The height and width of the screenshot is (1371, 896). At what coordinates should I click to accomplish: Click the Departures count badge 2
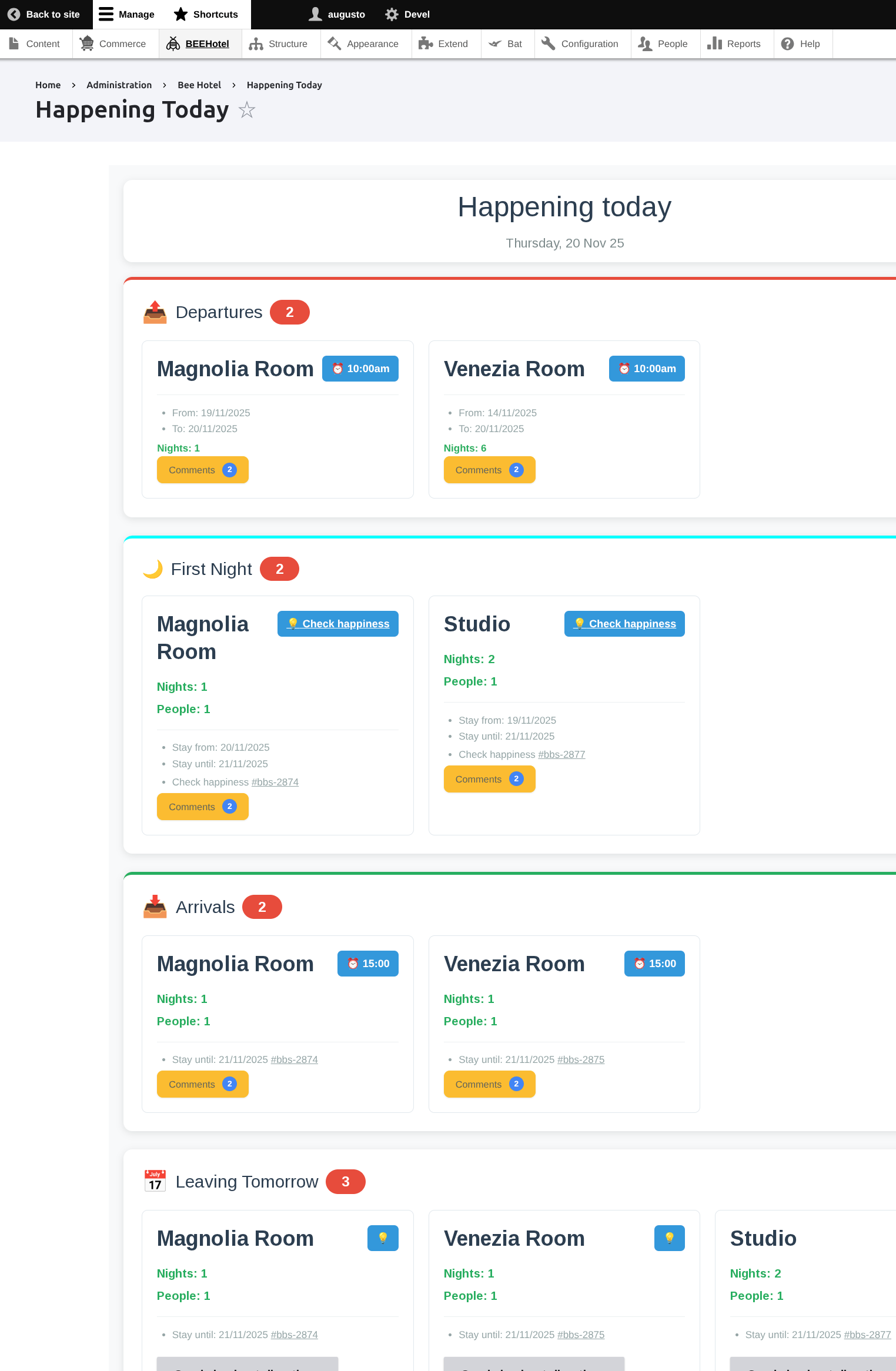coord(290,312)
